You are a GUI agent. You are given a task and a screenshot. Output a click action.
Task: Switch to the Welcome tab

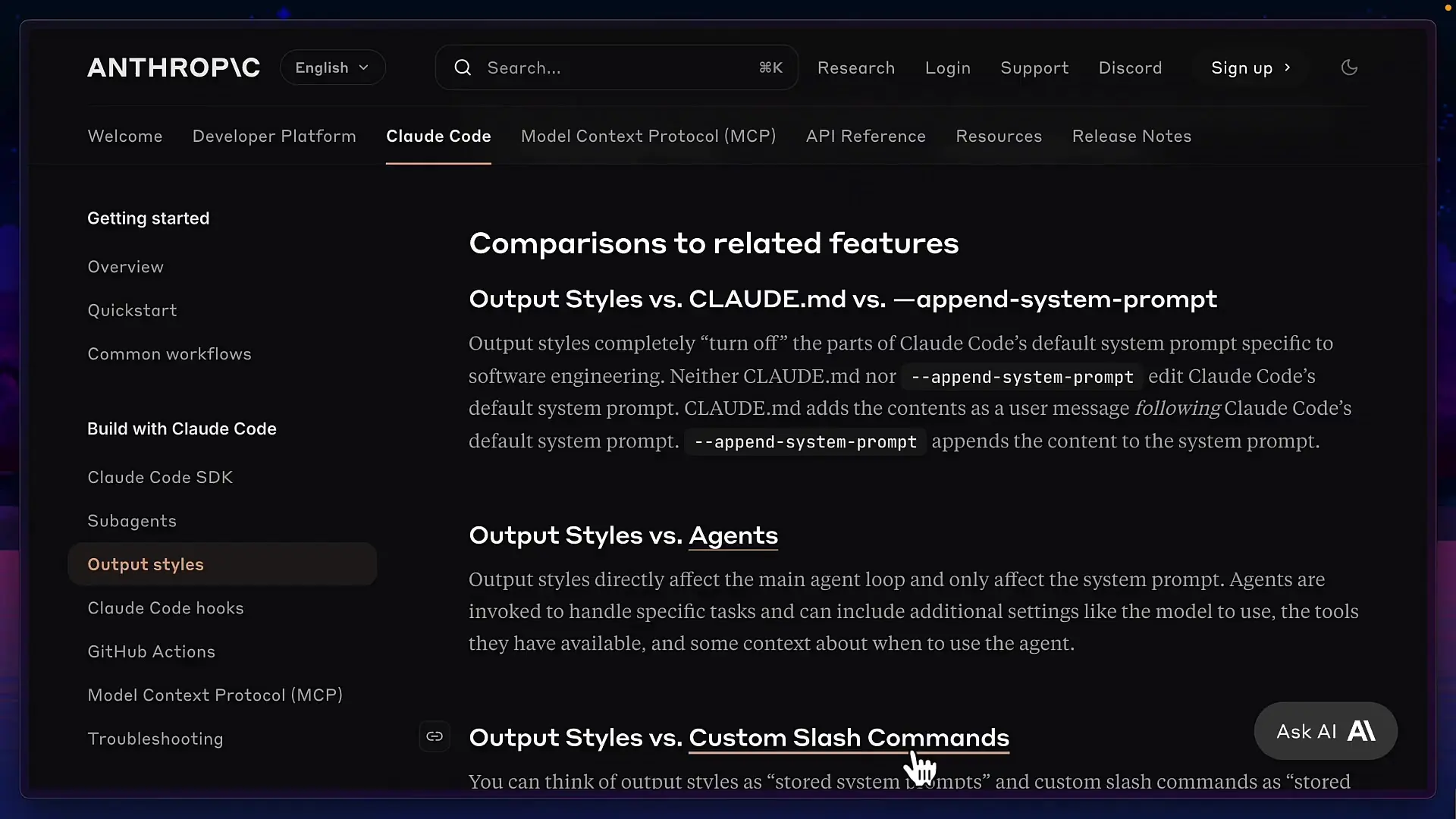[125, 136]
